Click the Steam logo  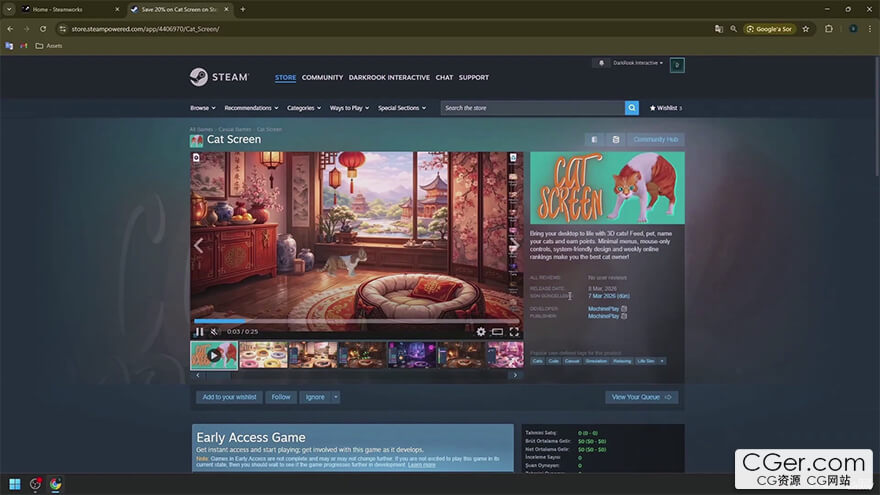219,77
